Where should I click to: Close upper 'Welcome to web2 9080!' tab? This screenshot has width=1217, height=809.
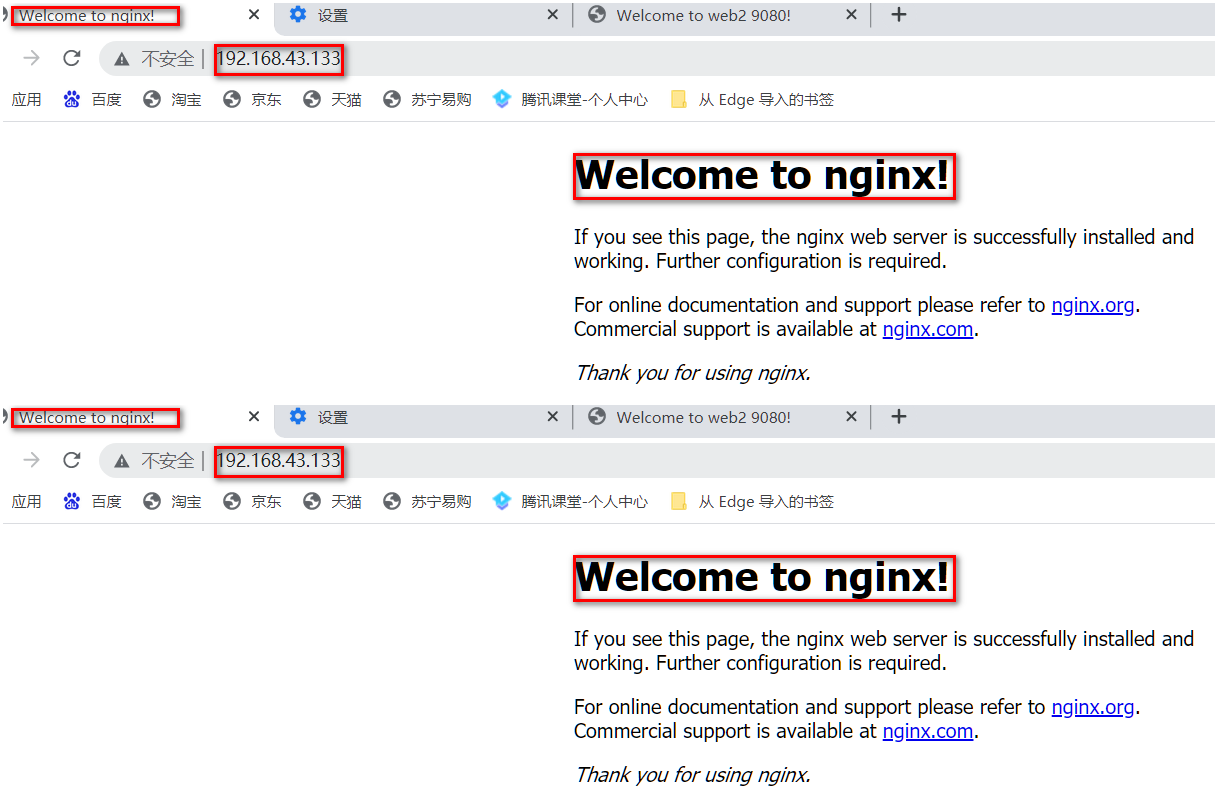click(x=852, y=15)
